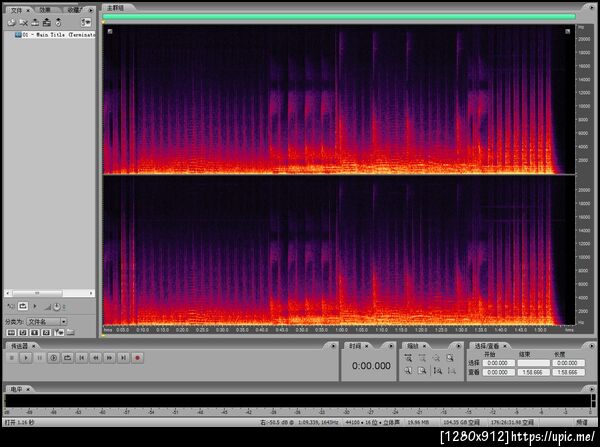Toggle Auto-play icon in Files preview controls
The height and width of the screenshot is (447, 600).
pos(10,306)
